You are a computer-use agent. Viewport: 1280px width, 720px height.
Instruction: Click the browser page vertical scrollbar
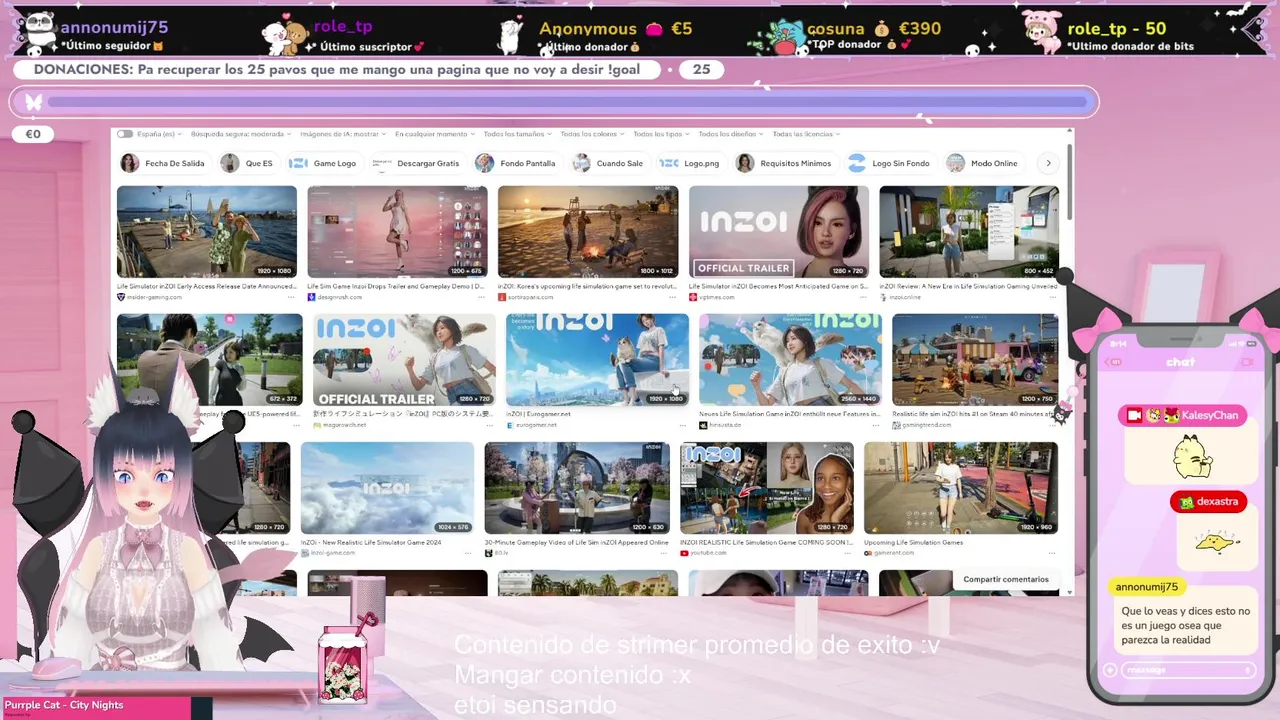pos(1070,180)
